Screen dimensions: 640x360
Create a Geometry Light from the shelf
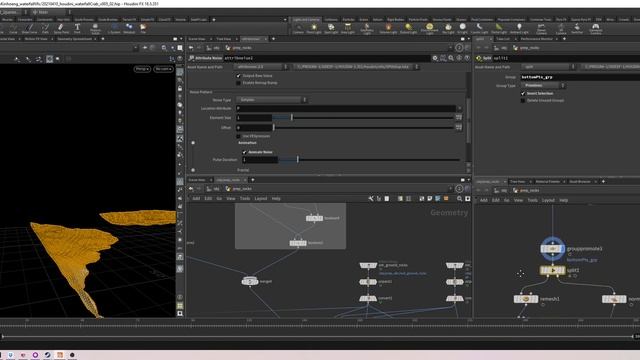tap(367, 29)
